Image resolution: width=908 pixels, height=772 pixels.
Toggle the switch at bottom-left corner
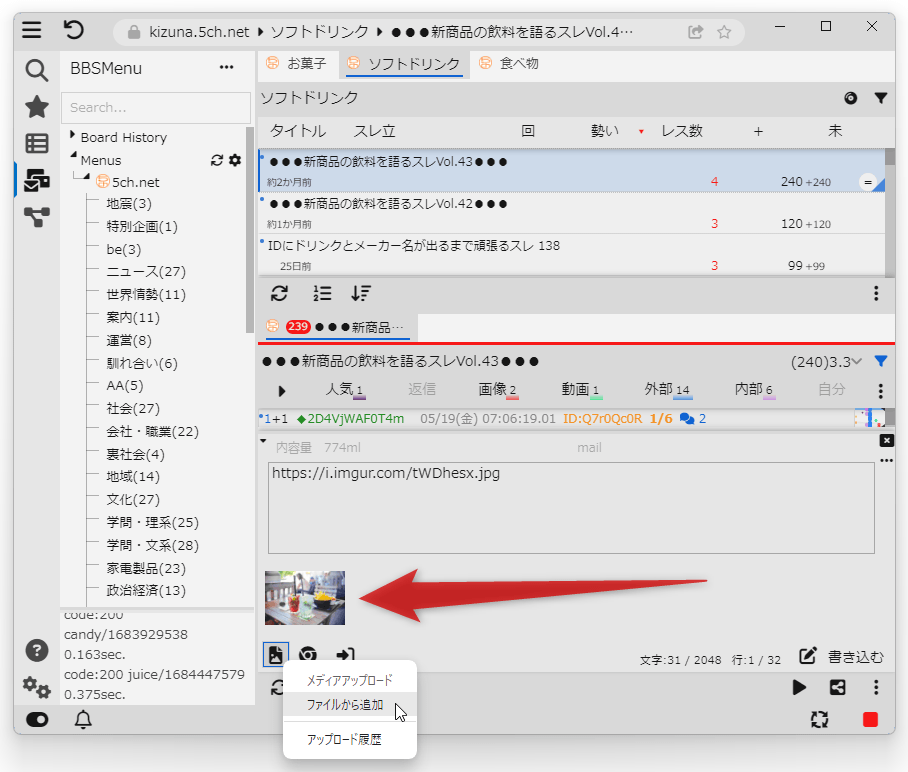click(37, 719)
